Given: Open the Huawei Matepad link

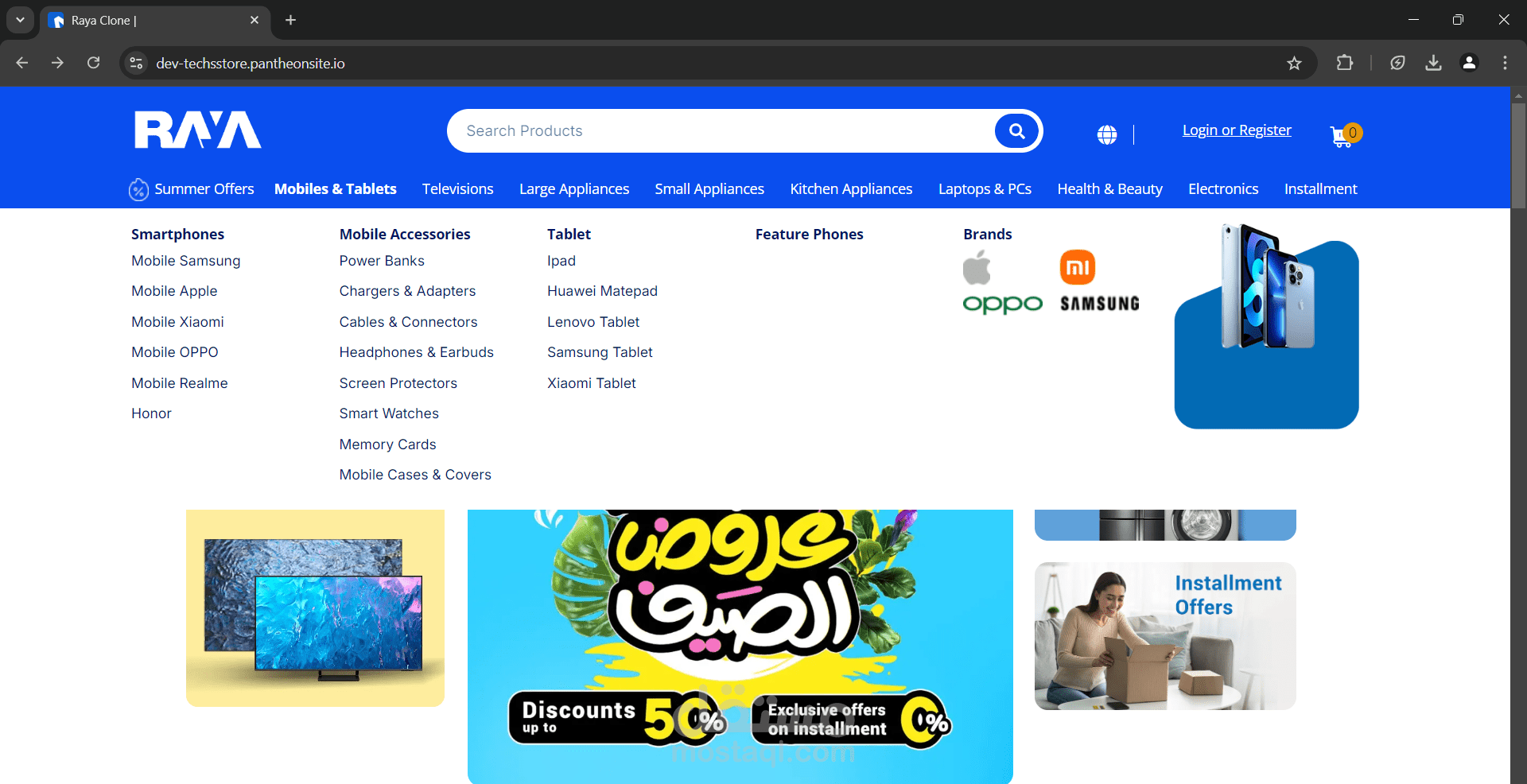Looking at the screenshot, I should pos(602,291).
